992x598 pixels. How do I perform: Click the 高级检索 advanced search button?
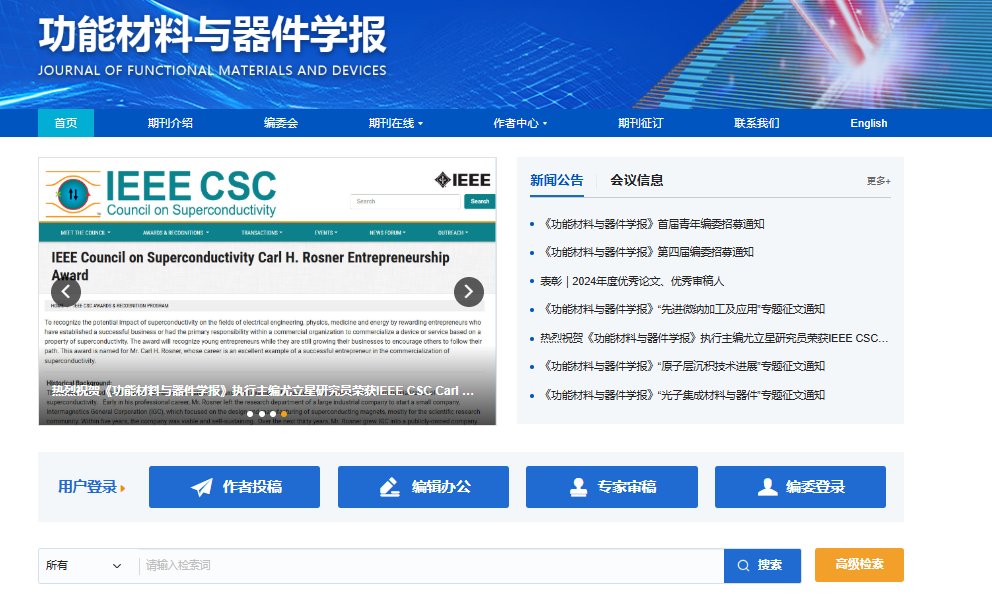click(859, 565)
